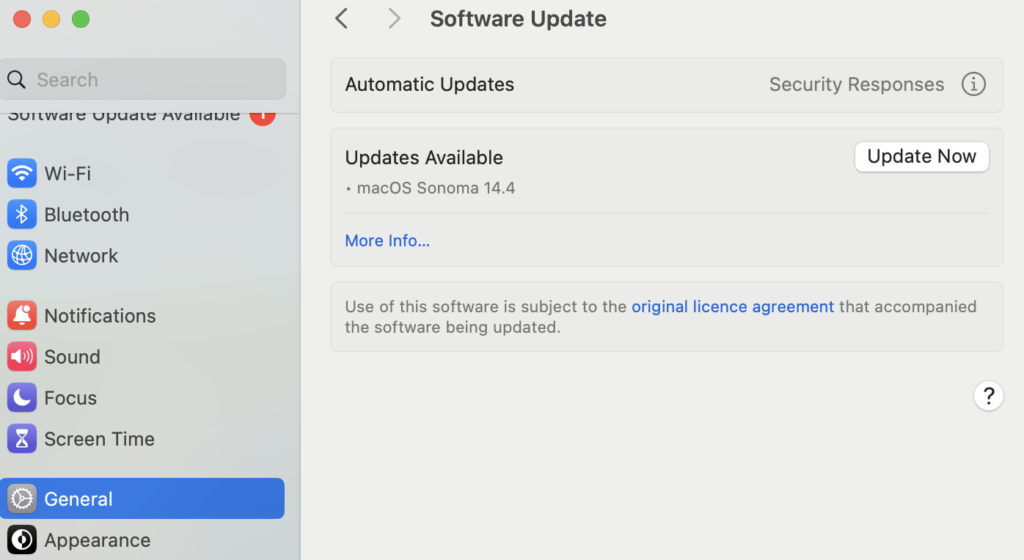Image resolution: width=1024 pixels, height=560 pixels.
Task: Go back with the left chevron
Action: pos(342,18)
